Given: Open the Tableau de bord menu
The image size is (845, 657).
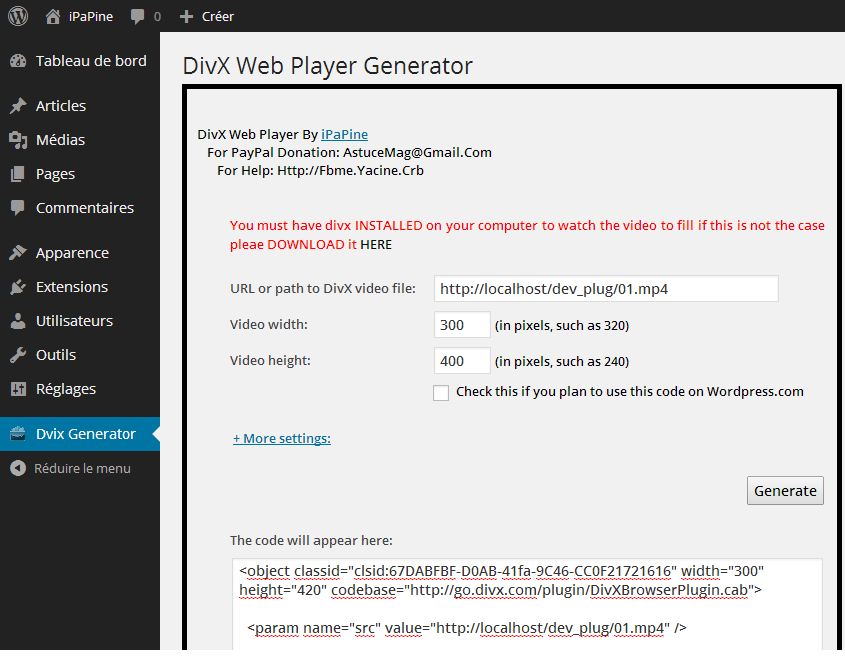Looking at the screenshot, I should click(80, 61).
